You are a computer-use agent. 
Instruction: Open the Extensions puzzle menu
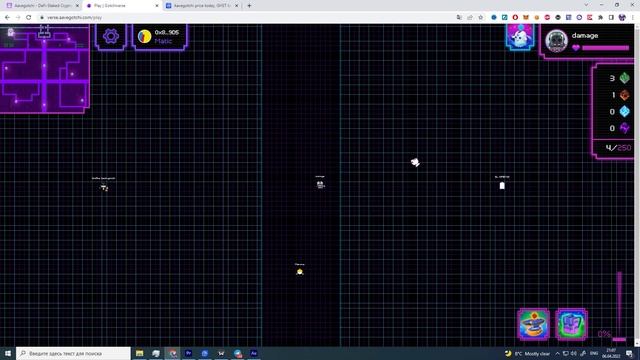click(600, 17)
